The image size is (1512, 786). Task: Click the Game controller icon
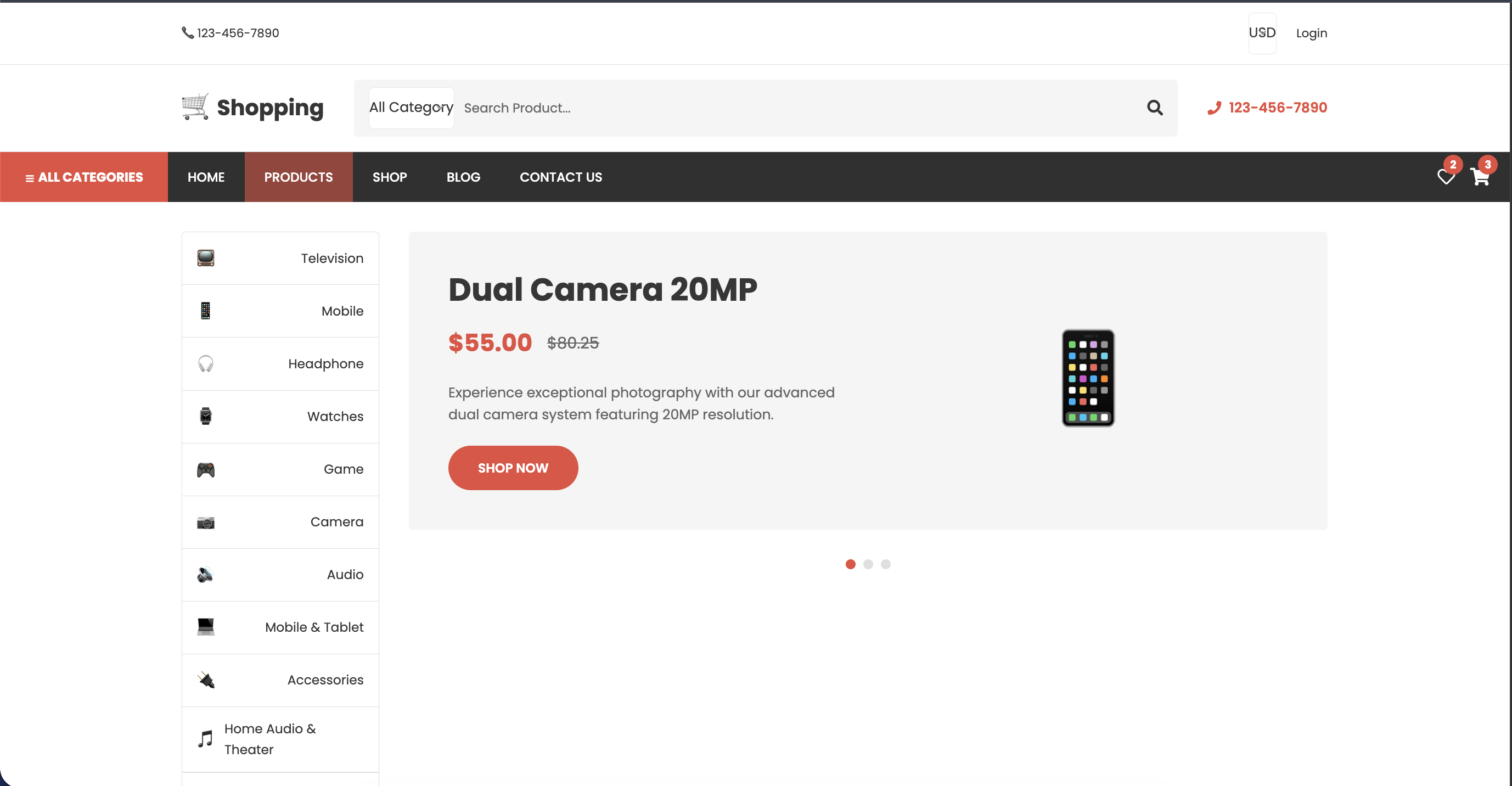(x=205, y=469)
